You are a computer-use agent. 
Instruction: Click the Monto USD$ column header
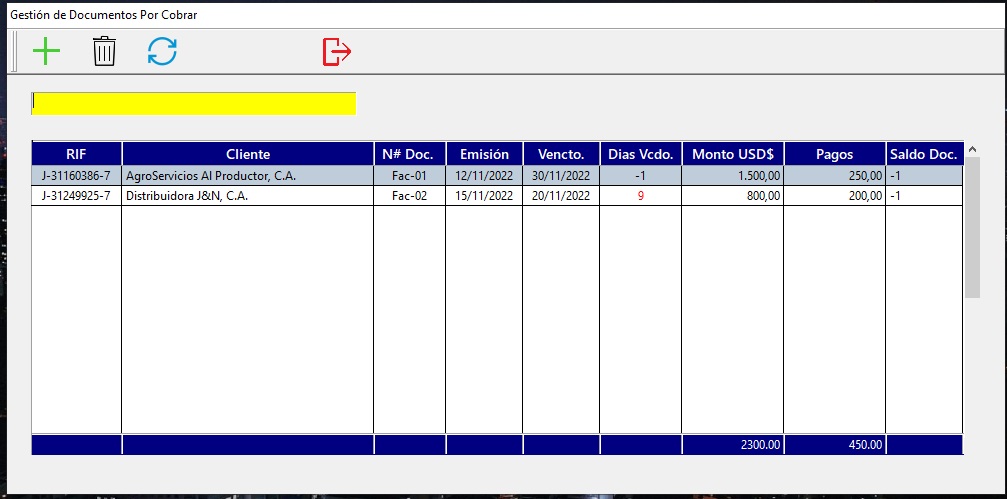pyautogui.click(x=733, y=154)
